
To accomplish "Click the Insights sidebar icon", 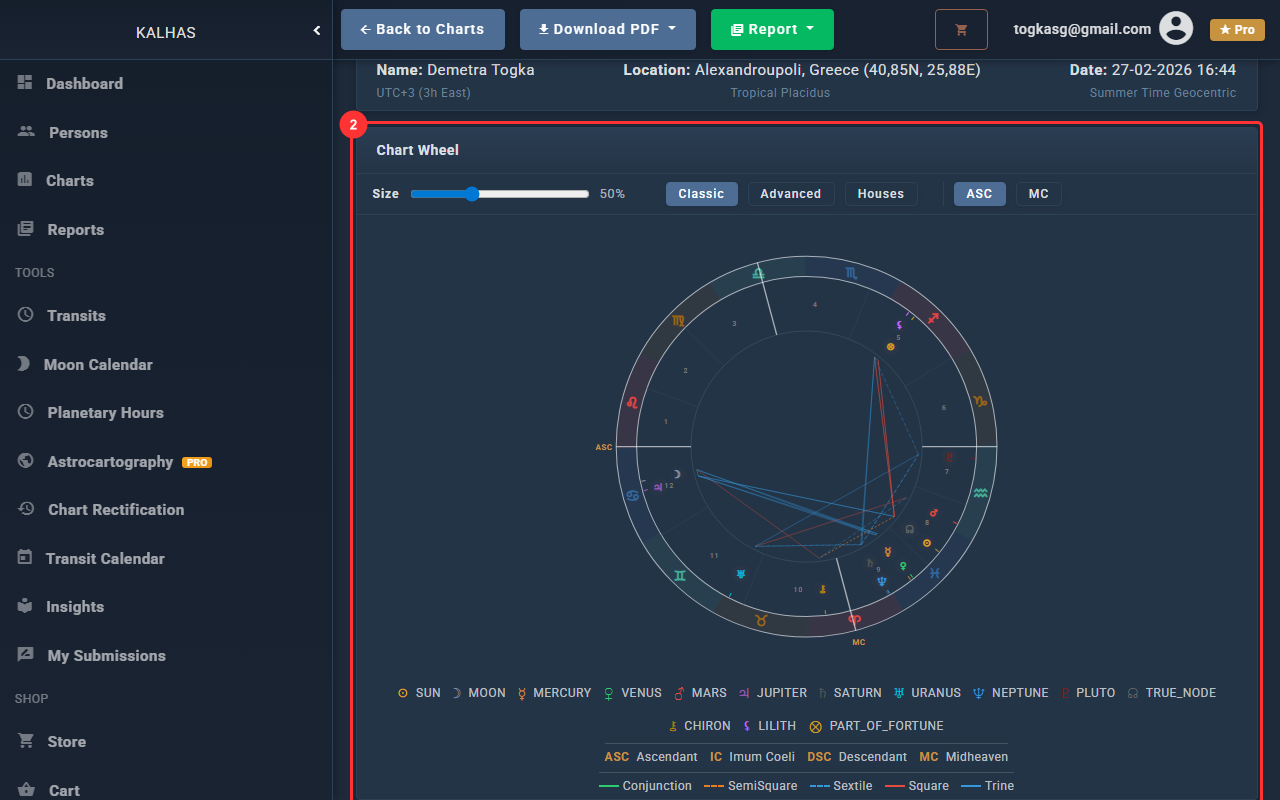I will click(25, 606).
